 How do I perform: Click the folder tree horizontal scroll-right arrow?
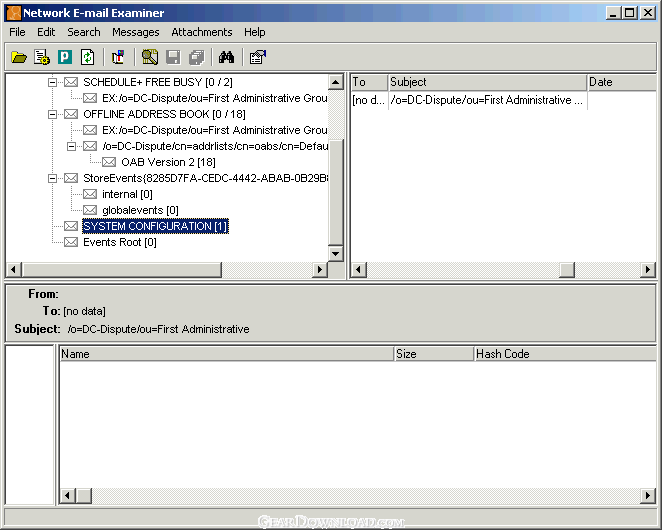tap(320, 269)
